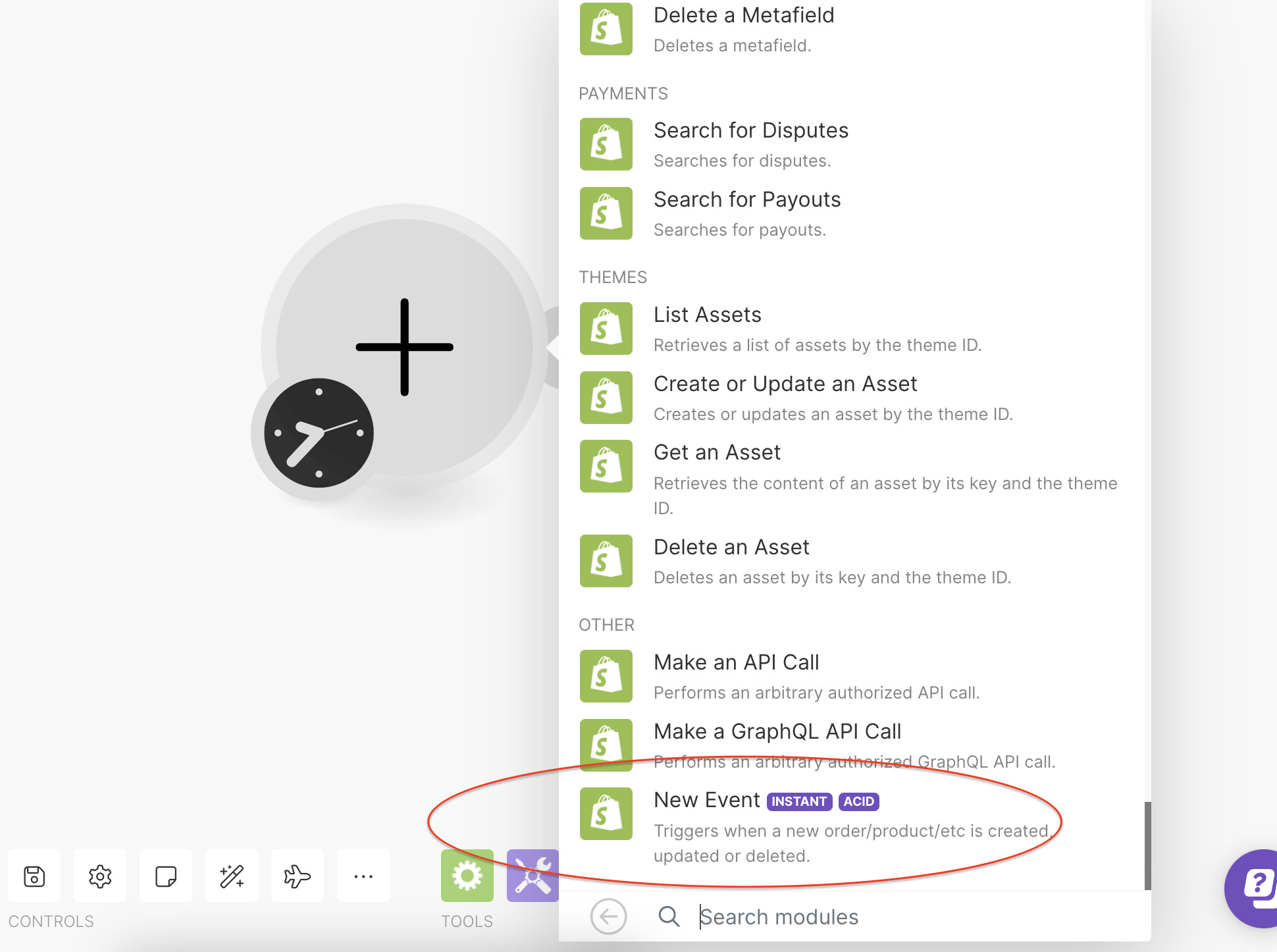Click the purple wrench tools icon
The width and height of the screenshot is (1277, 952).
[532, 876]
